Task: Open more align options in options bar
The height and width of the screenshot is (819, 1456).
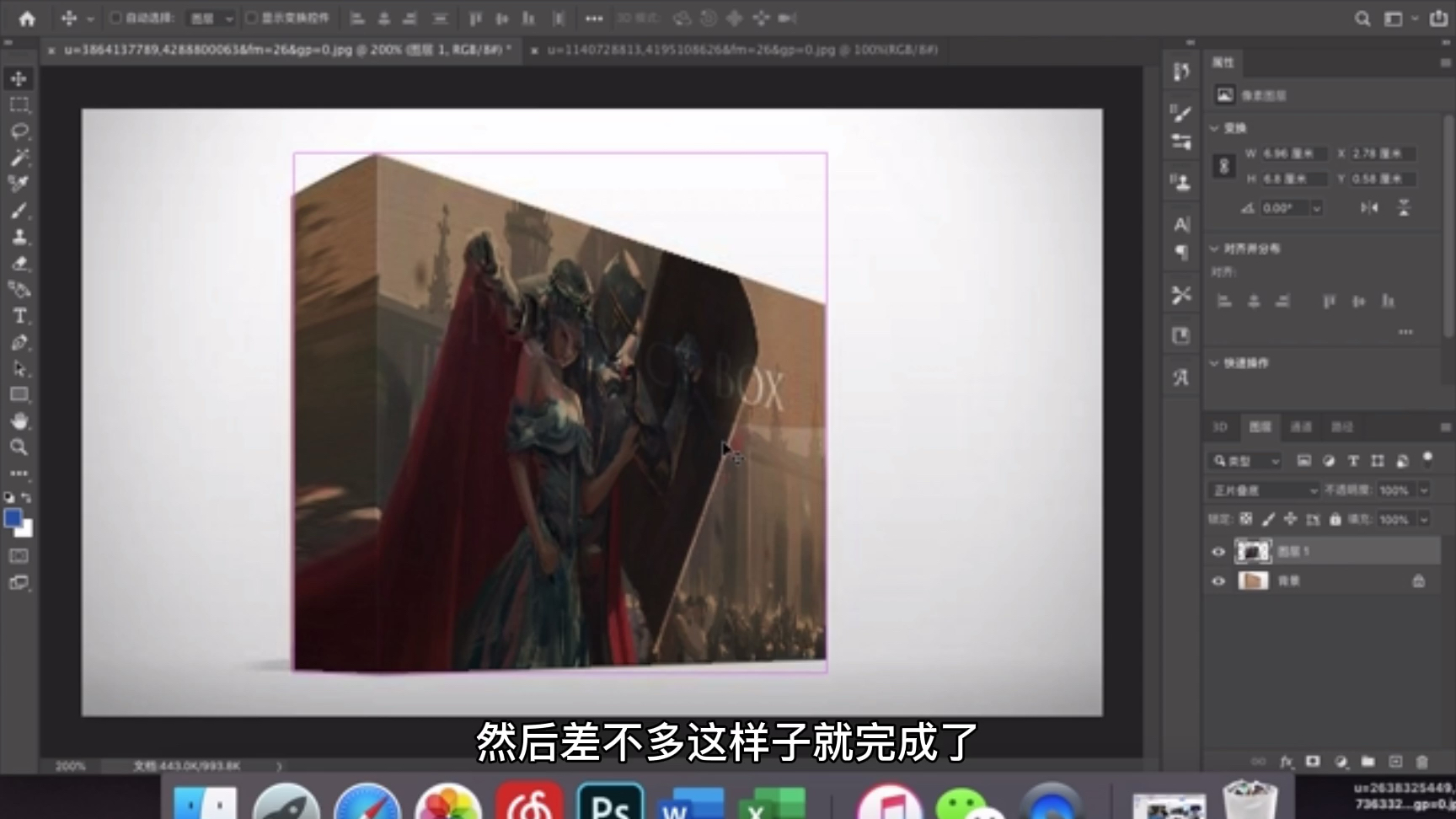Action: [x=594, y=19]
